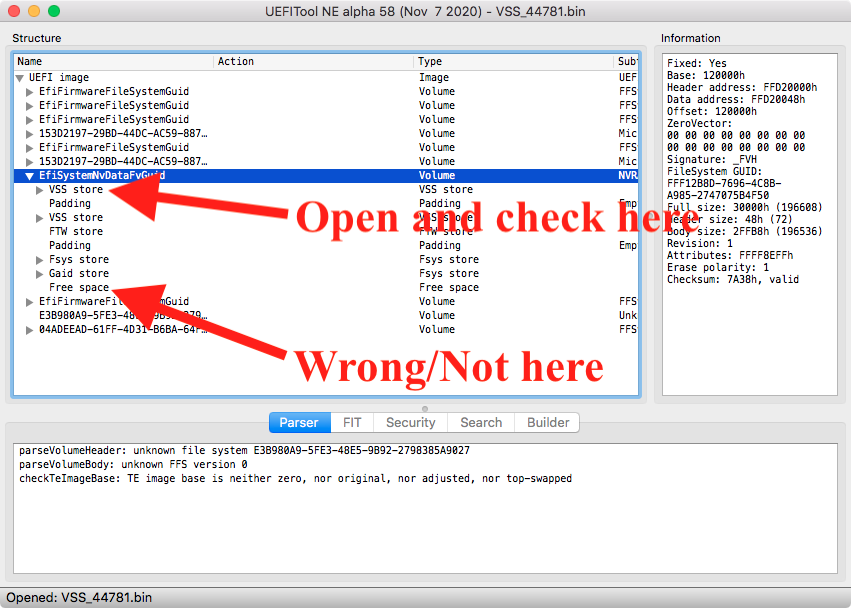
Task: Expand 153D2197 volume directly above EfiSystemNvDataFvGuid
Action: 30,162
